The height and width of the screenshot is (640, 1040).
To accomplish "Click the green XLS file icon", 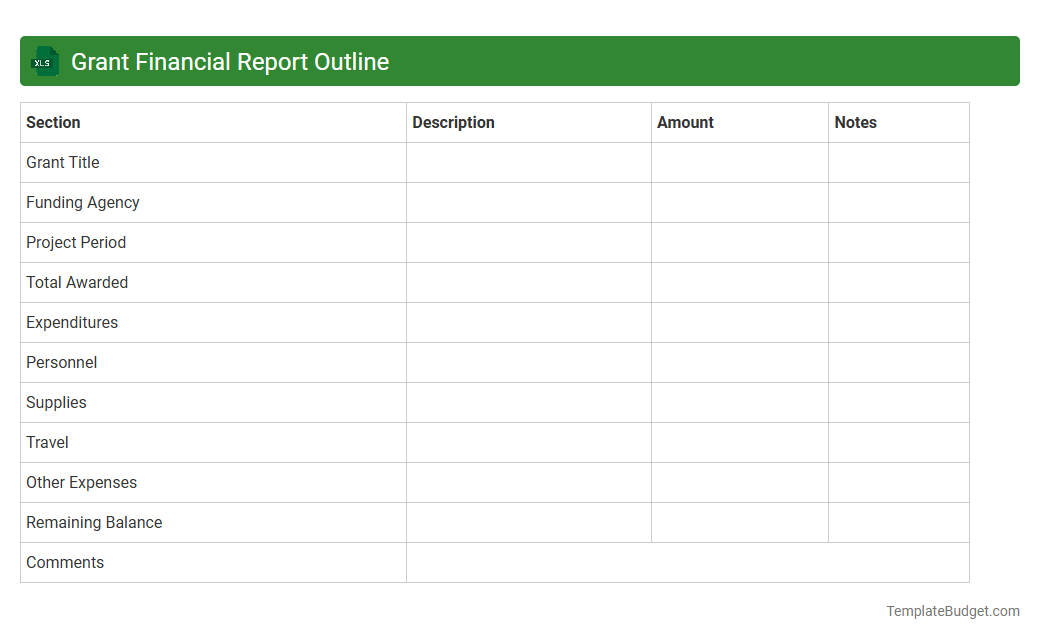I will (44, 61).
